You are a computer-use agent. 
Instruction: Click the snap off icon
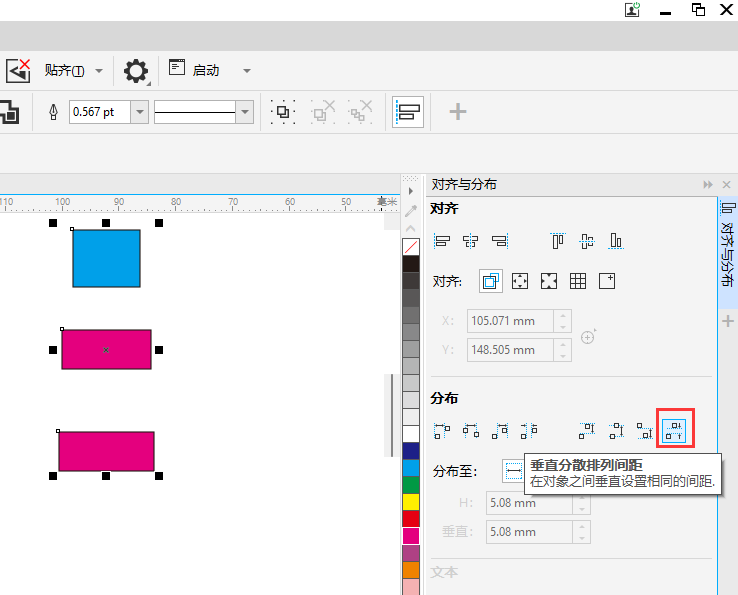pyautogui.click(x=18, y=71)
